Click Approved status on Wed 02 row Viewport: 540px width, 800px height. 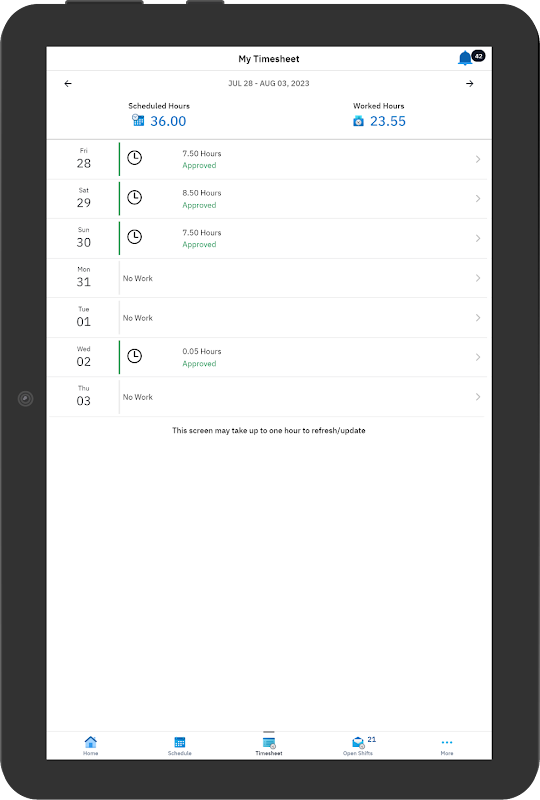[x=199, y=364]
